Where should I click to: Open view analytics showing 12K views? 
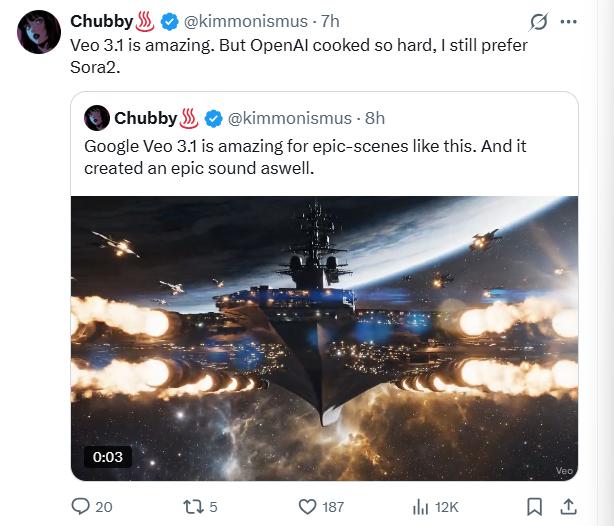pyautogui.click(x=421, y=507)
